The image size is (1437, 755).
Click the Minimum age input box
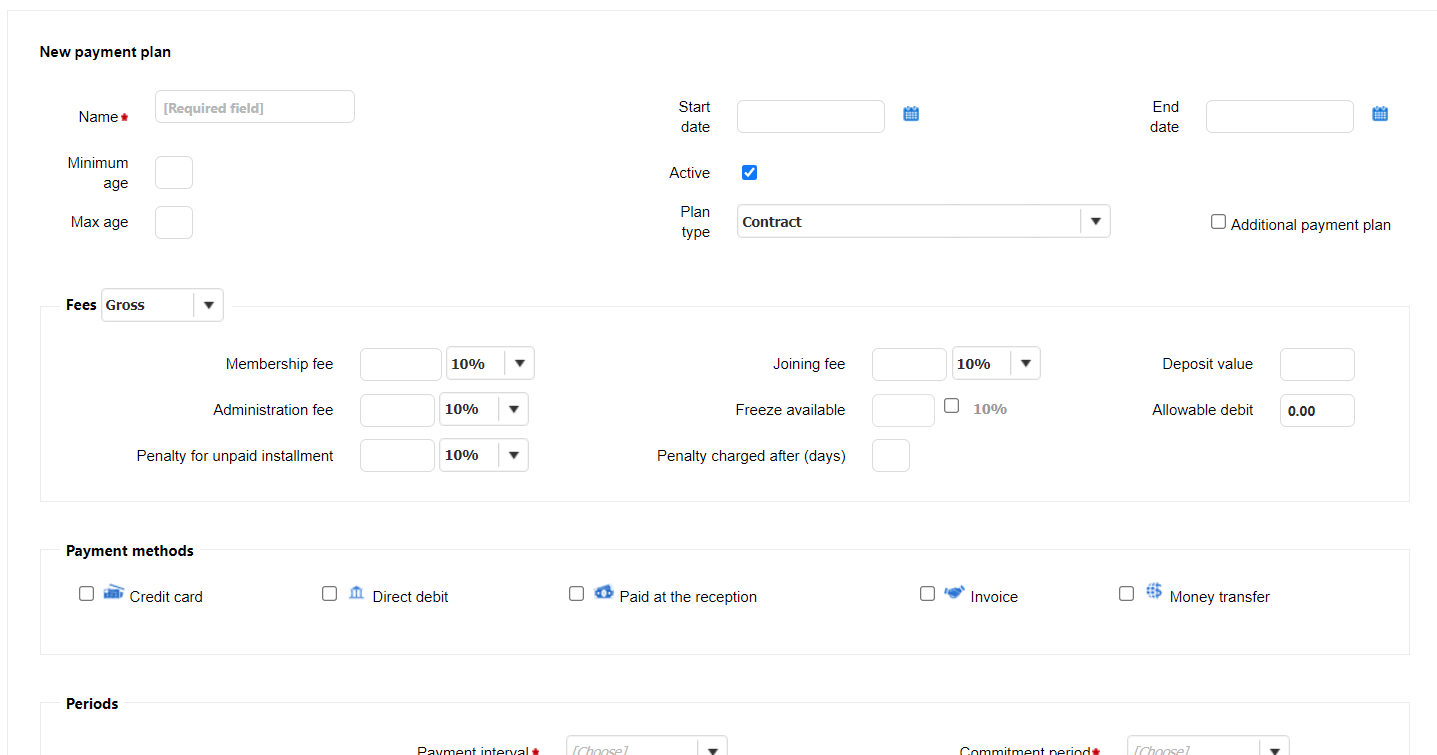tap(174, 173)
